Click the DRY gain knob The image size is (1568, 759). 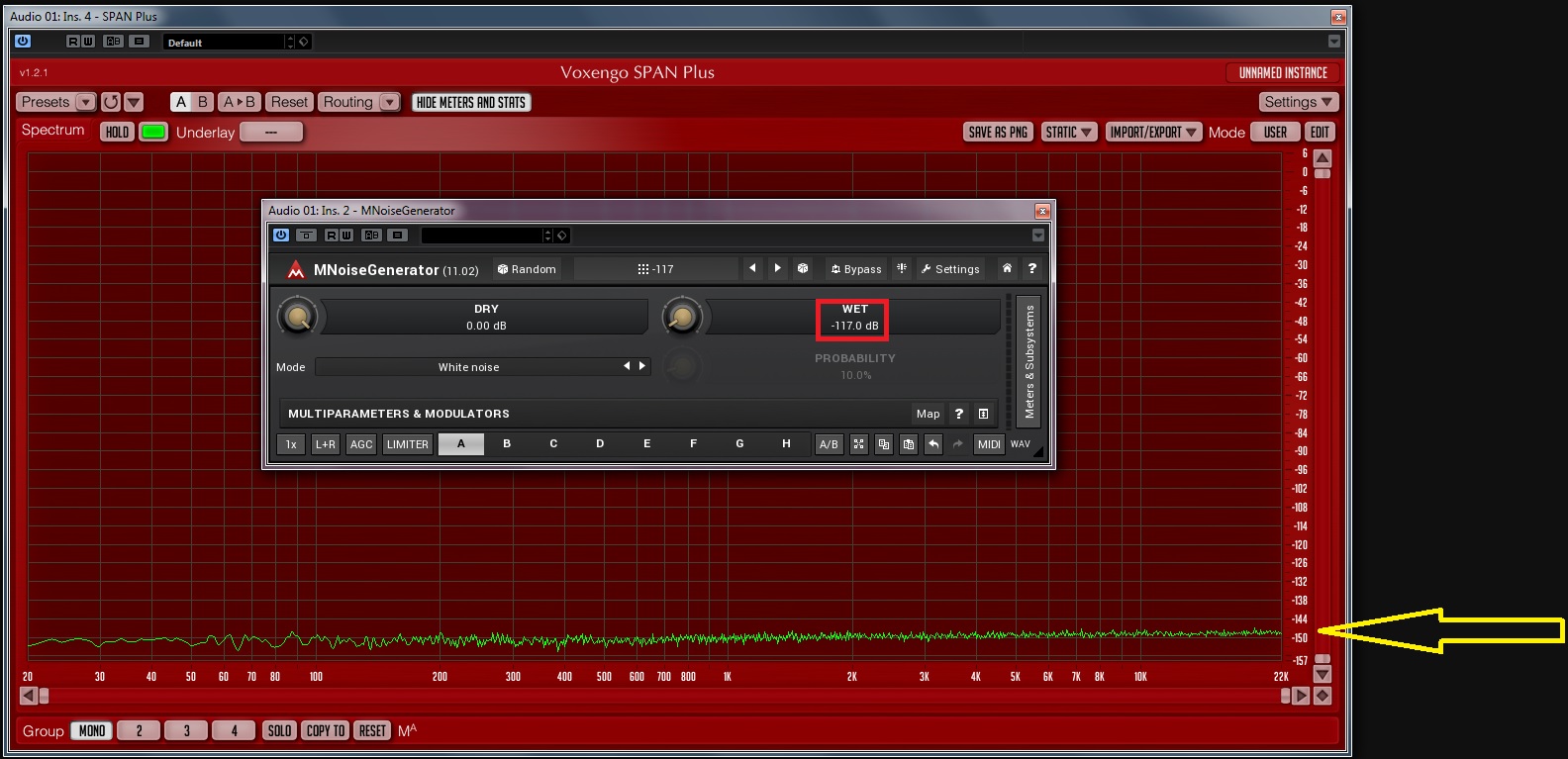pyautogui.click(x=297, y=317)
